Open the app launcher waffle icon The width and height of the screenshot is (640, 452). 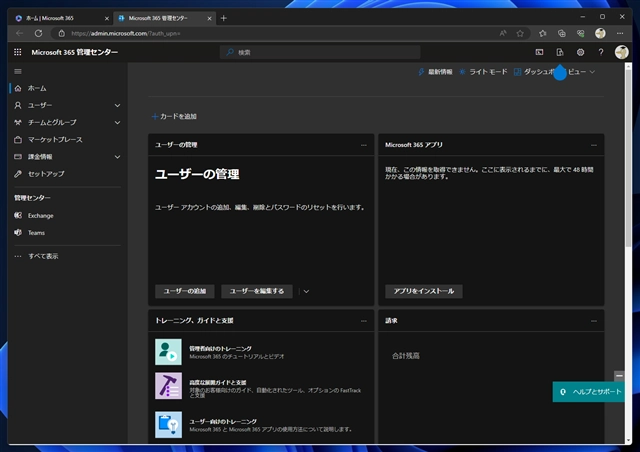(18, 52)
